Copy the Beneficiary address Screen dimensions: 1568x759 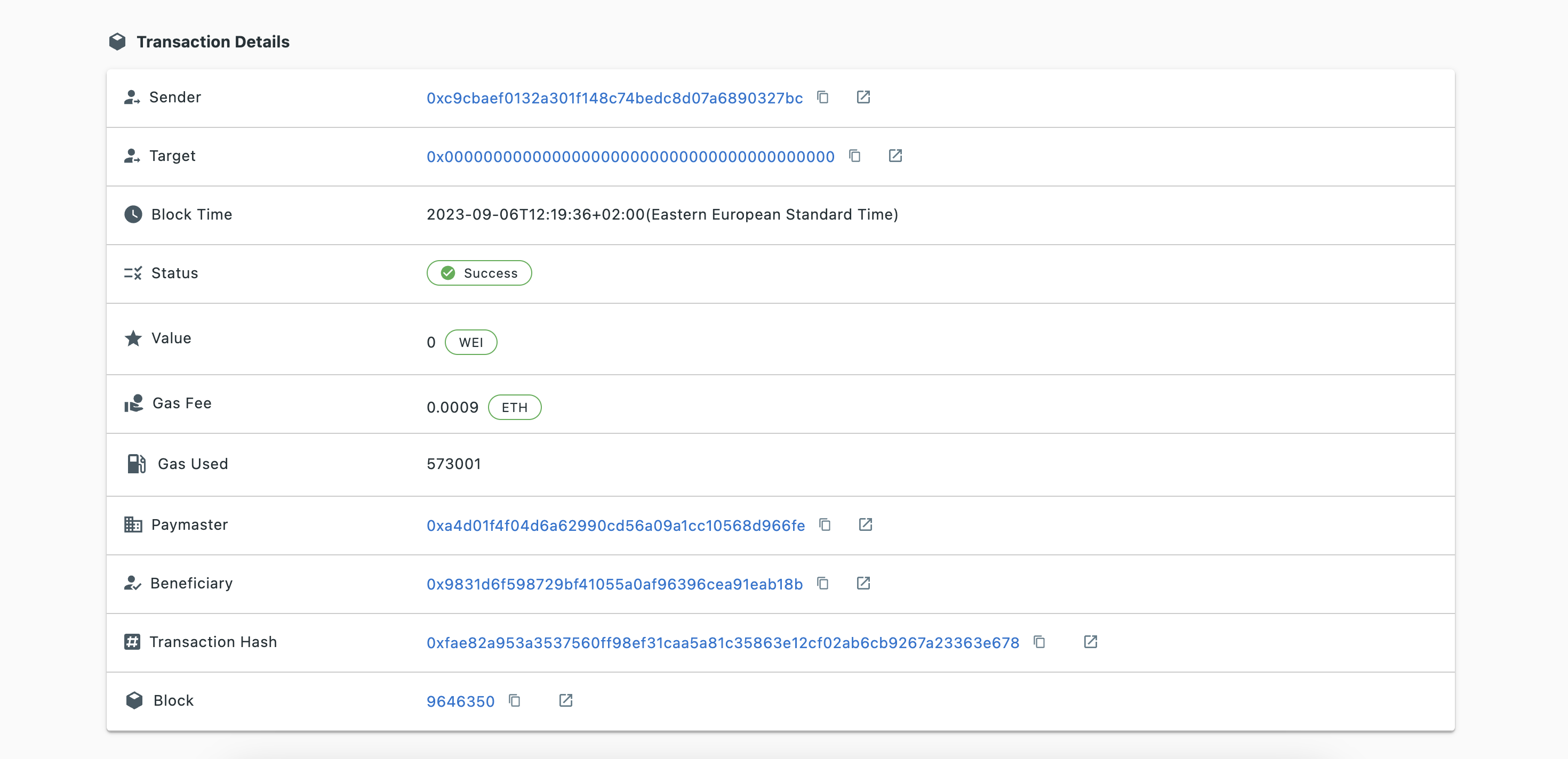[823, 583]
